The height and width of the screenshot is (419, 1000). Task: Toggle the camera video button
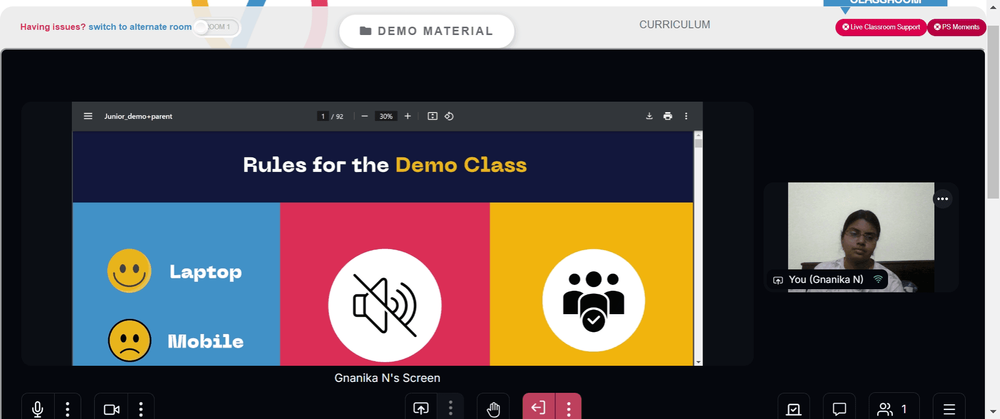point(112,409)
